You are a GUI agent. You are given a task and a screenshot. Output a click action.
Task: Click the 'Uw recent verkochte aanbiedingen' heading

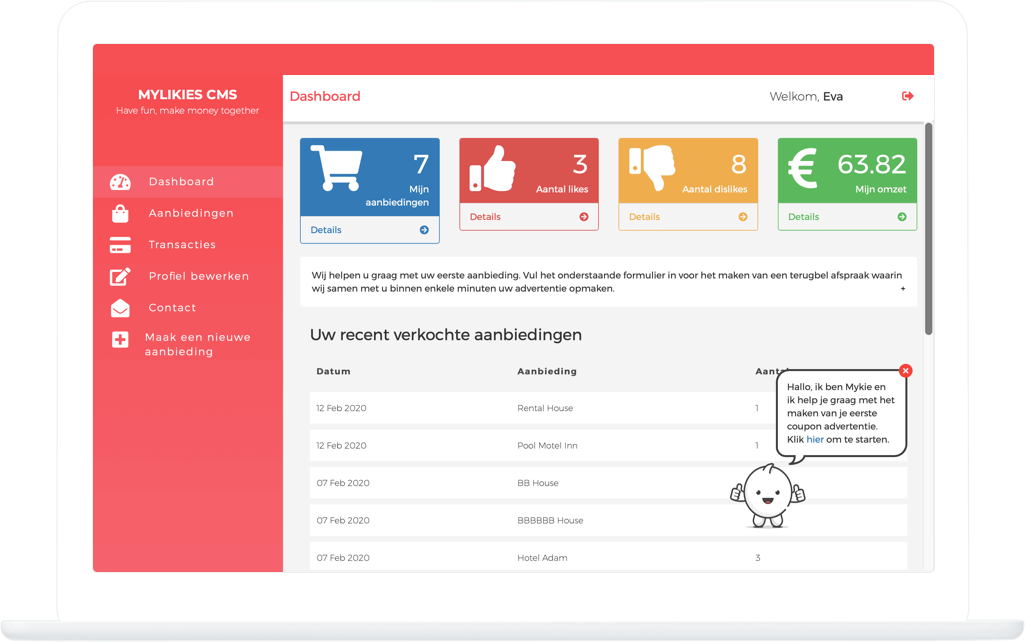(446, 335)
